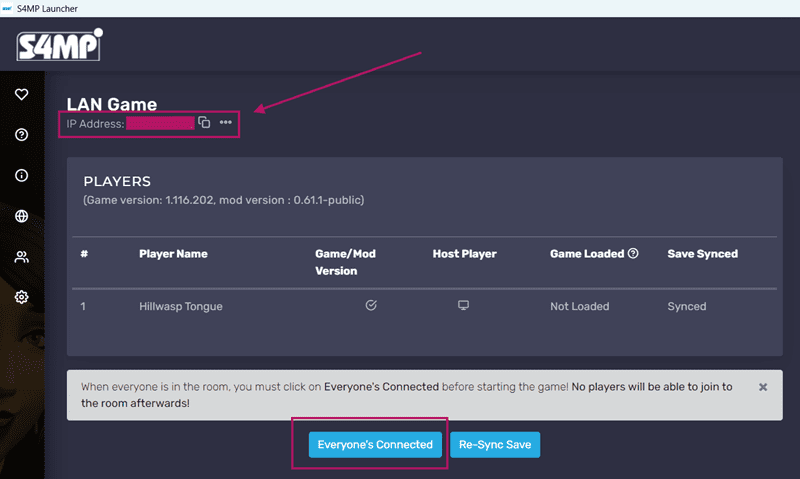The image size is (800, 479).
Task: Open the settings gear sidebar icon
Action: (x=21, y=297)
